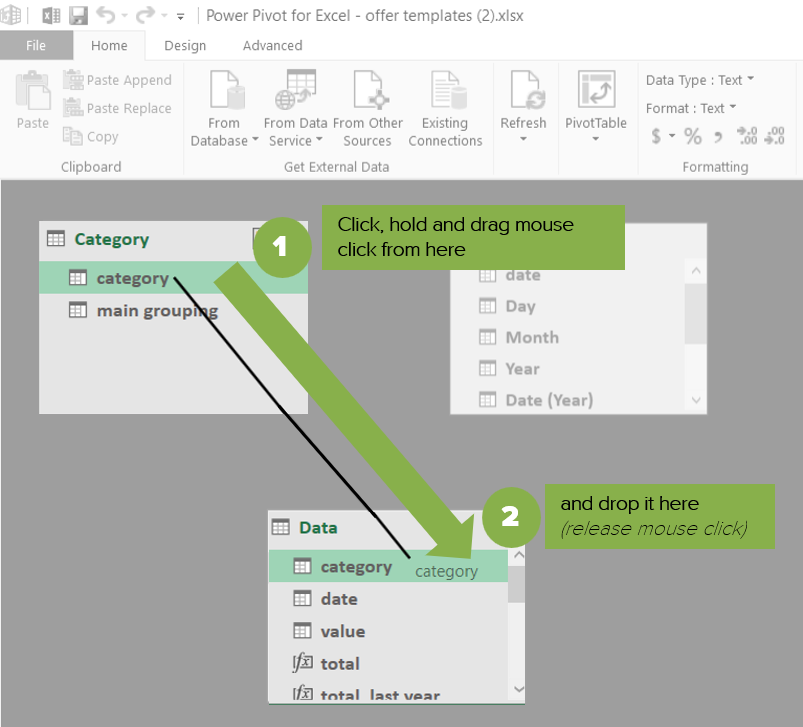Image resolution: width=803 pixels, height=727 pixels.
Task: Select category field in Category table
Action: pyautogui.click(x=174, y=277)
